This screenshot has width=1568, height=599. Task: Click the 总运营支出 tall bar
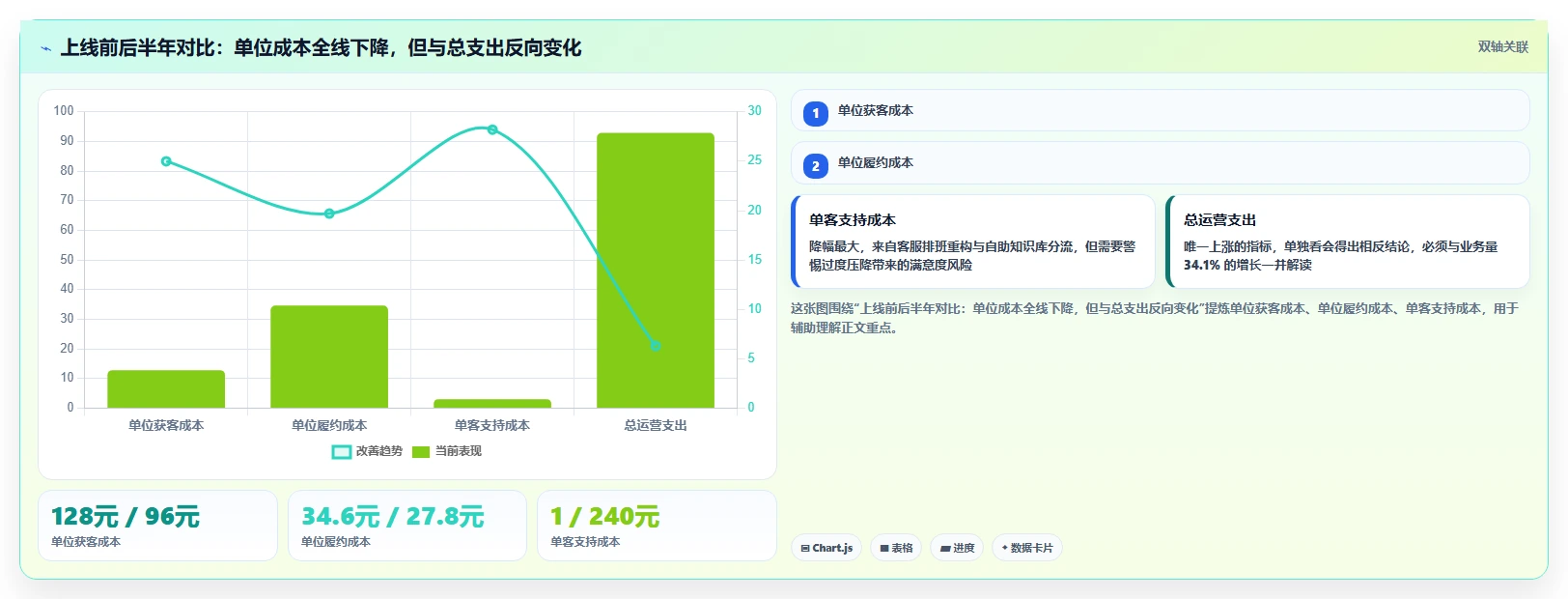[x=656, y=271]
